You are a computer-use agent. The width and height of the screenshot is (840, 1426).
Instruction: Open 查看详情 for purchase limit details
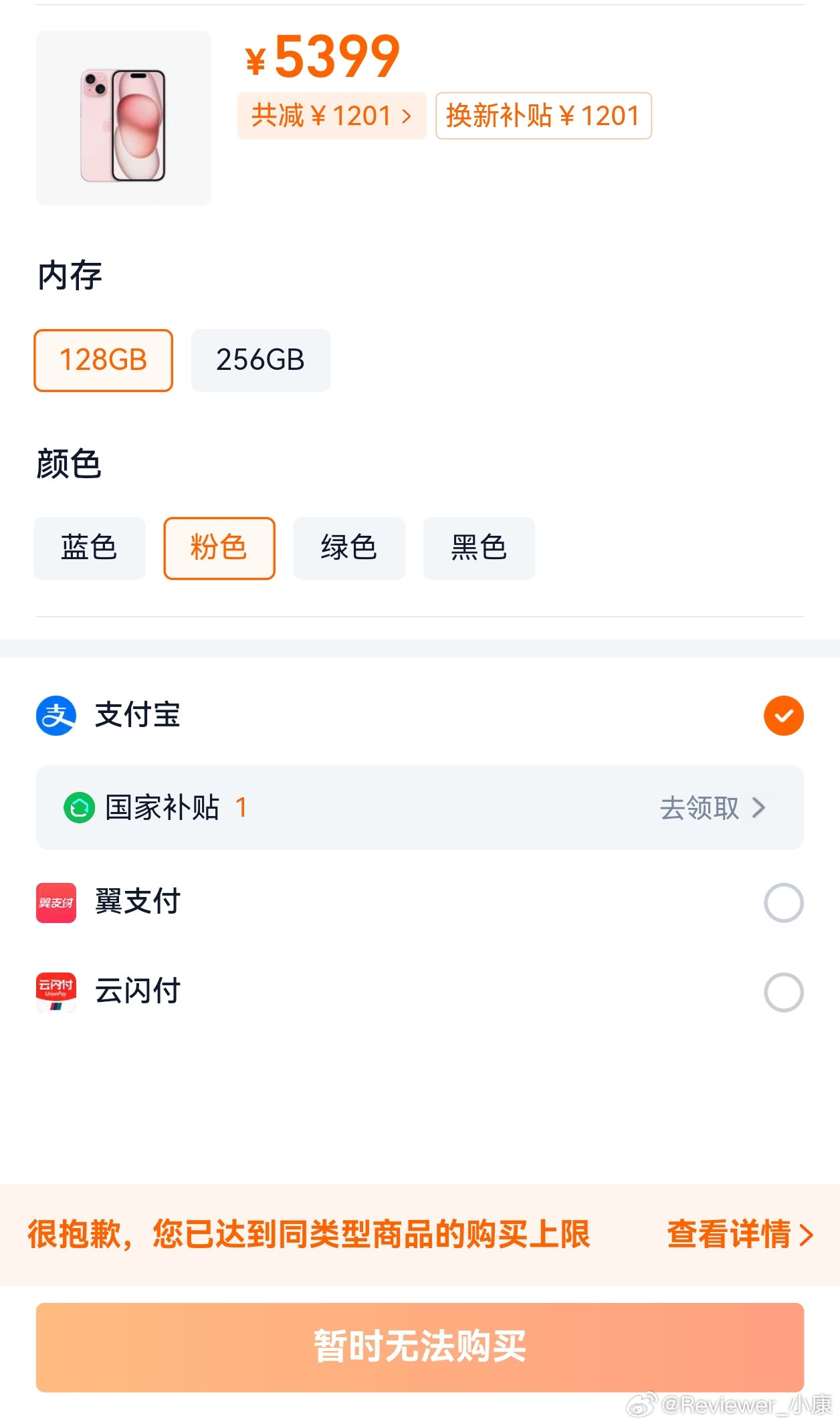(740, 1235)
